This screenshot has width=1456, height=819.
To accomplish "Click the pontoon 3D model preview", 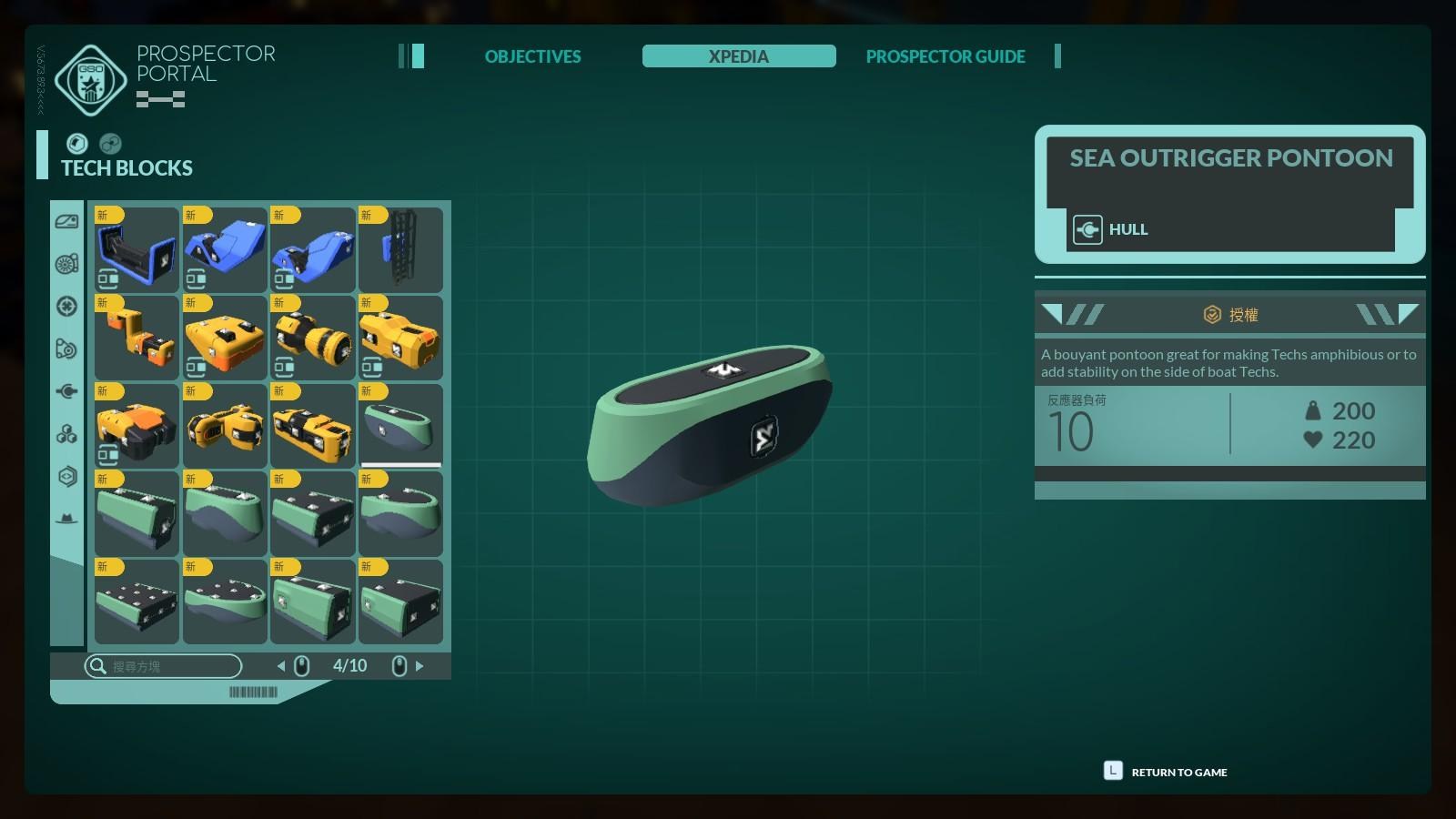I will (x=709, y=426).
